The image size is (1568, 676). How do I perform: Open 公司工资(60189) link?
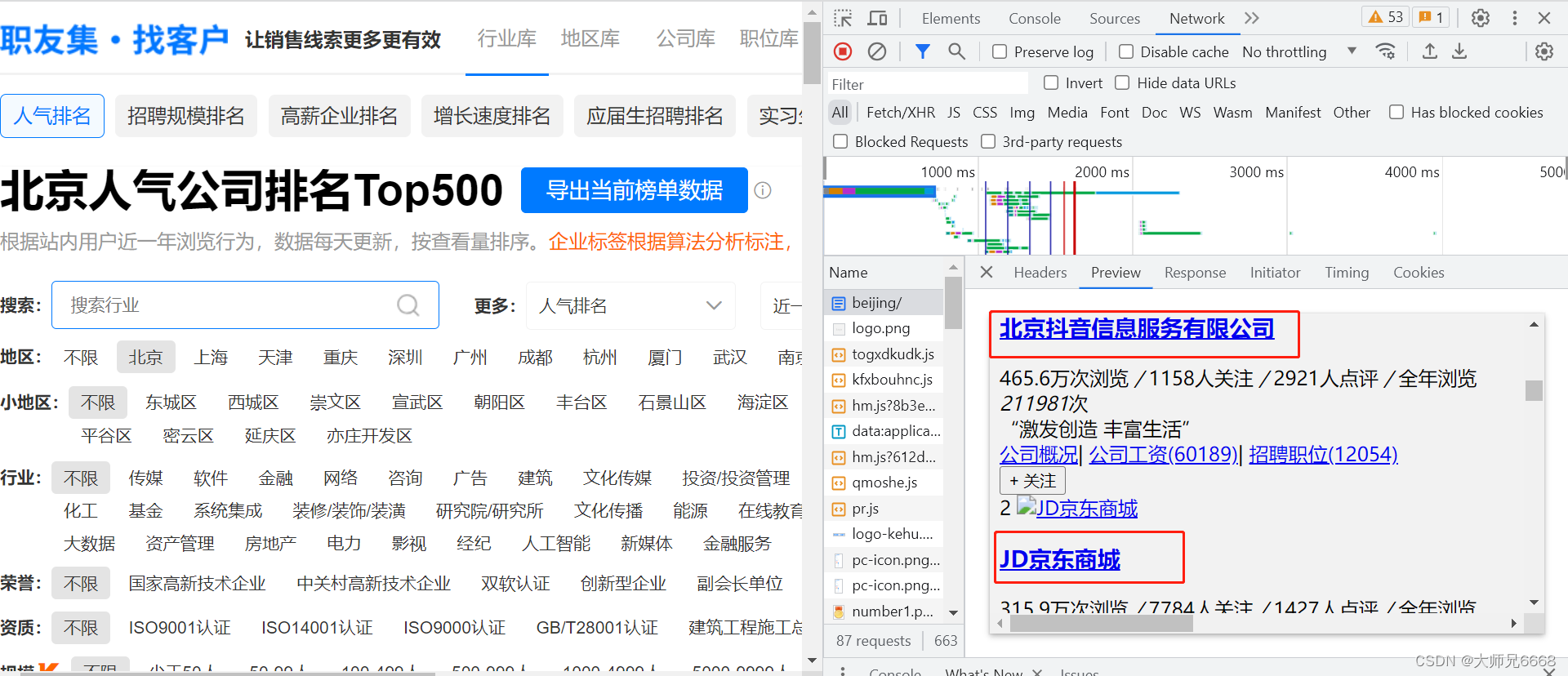pyautogui.click(x=1163, y=455)
